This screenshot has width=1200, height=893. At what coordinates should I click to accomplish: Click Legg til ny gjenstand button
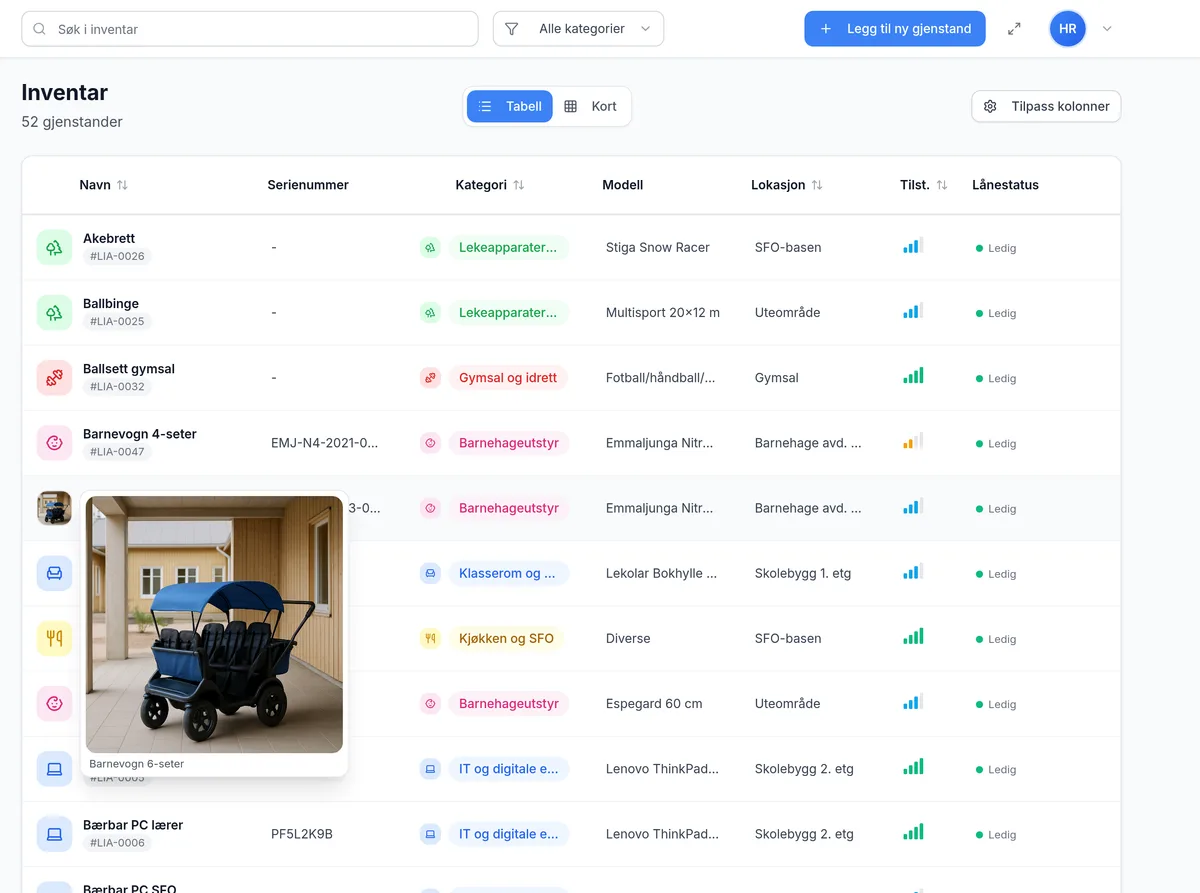point(895,29)
